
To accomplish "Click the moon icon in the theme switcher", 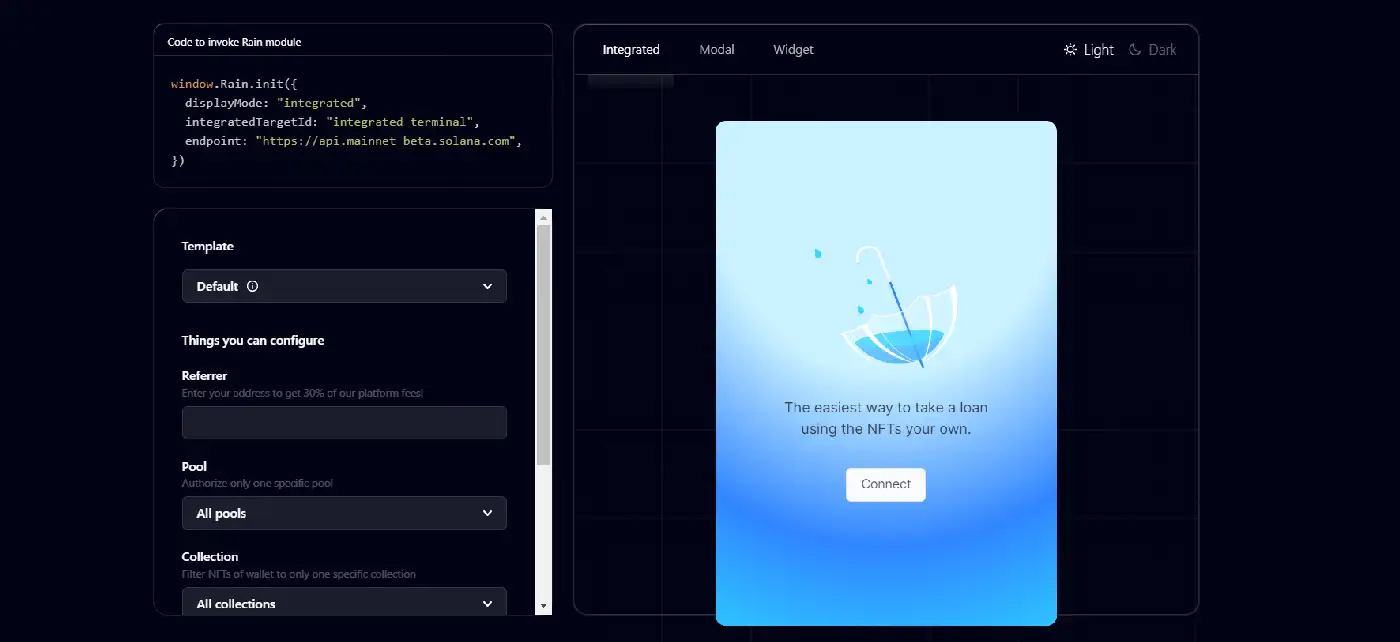I will (1135, 50).
